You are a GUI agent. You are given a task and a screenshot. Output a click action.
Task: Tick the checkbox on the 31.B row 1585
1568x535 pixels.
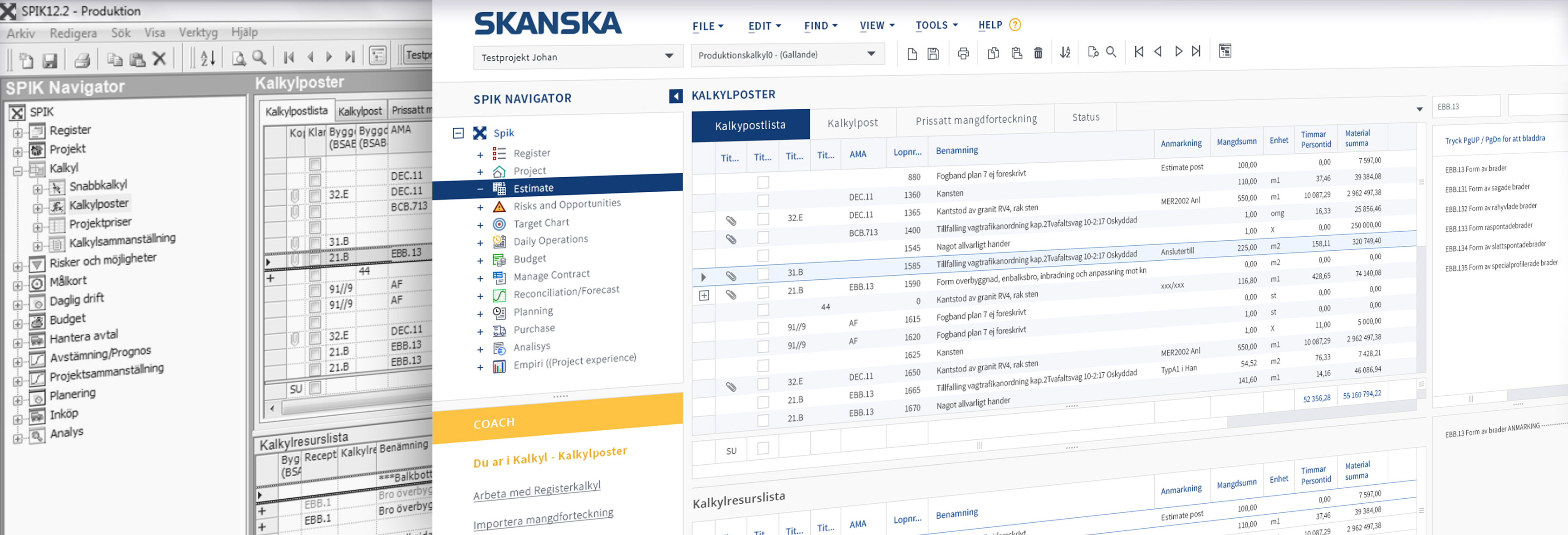coord(763,273)
